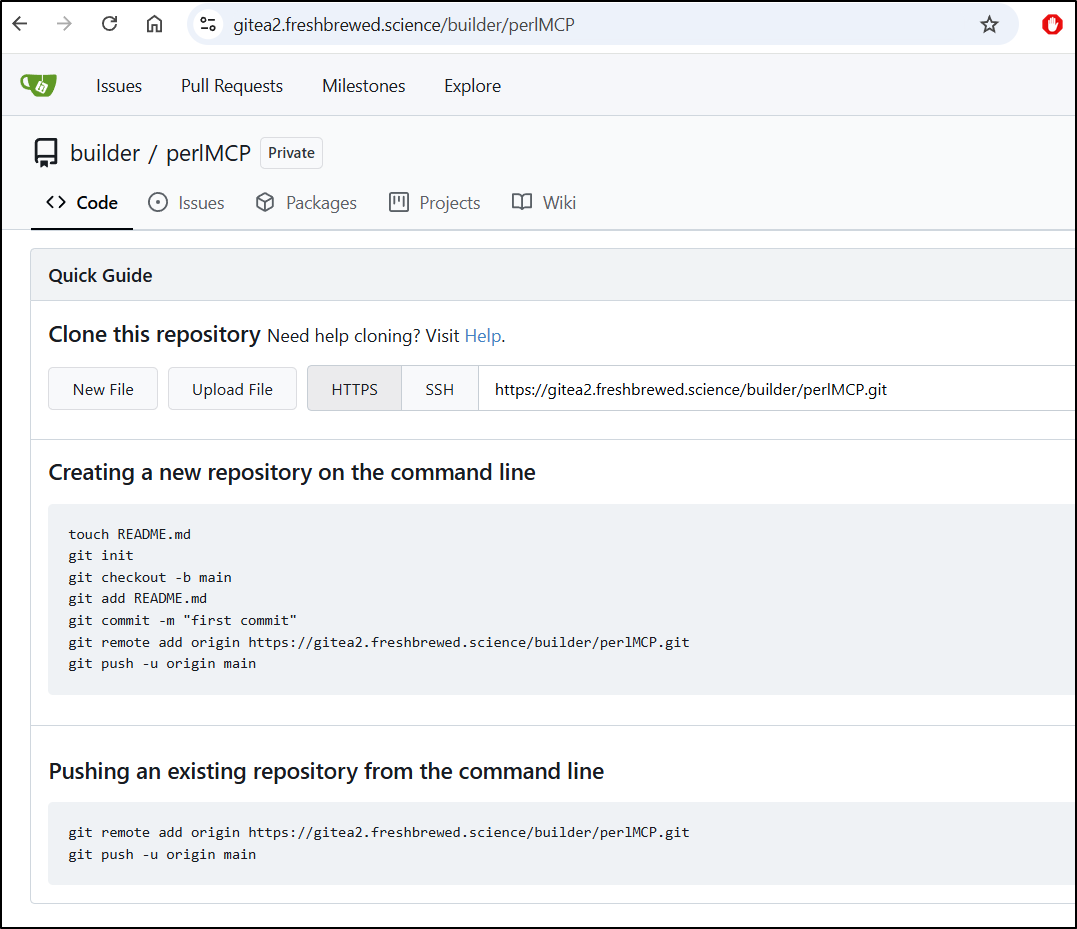Click the repository book icon beside builder
This screenshot has width=1077, height=929.
coord(46,152)
